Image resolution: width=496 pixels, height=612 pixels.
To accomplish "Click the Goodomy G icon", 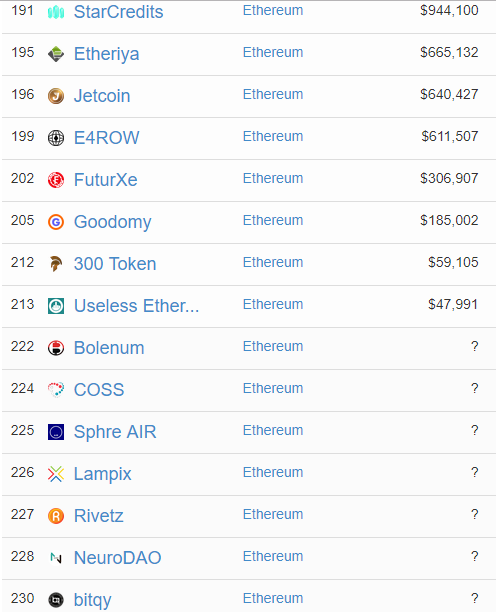I will [x=56, y=222].
